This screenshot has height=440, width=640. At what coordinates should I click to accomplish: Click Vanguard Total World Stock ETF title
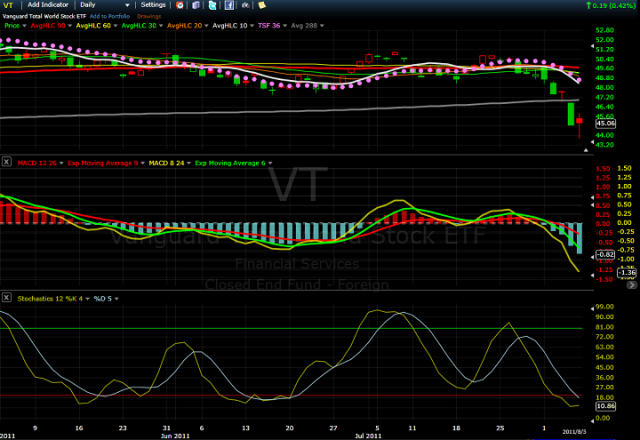click(44, 16)
